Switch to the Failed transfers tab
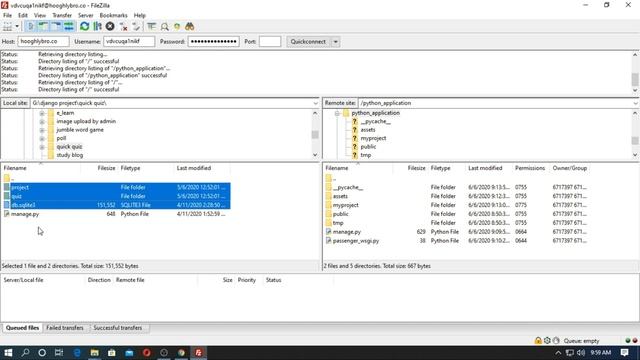640x360 pixels. click(x=65, y=328)
